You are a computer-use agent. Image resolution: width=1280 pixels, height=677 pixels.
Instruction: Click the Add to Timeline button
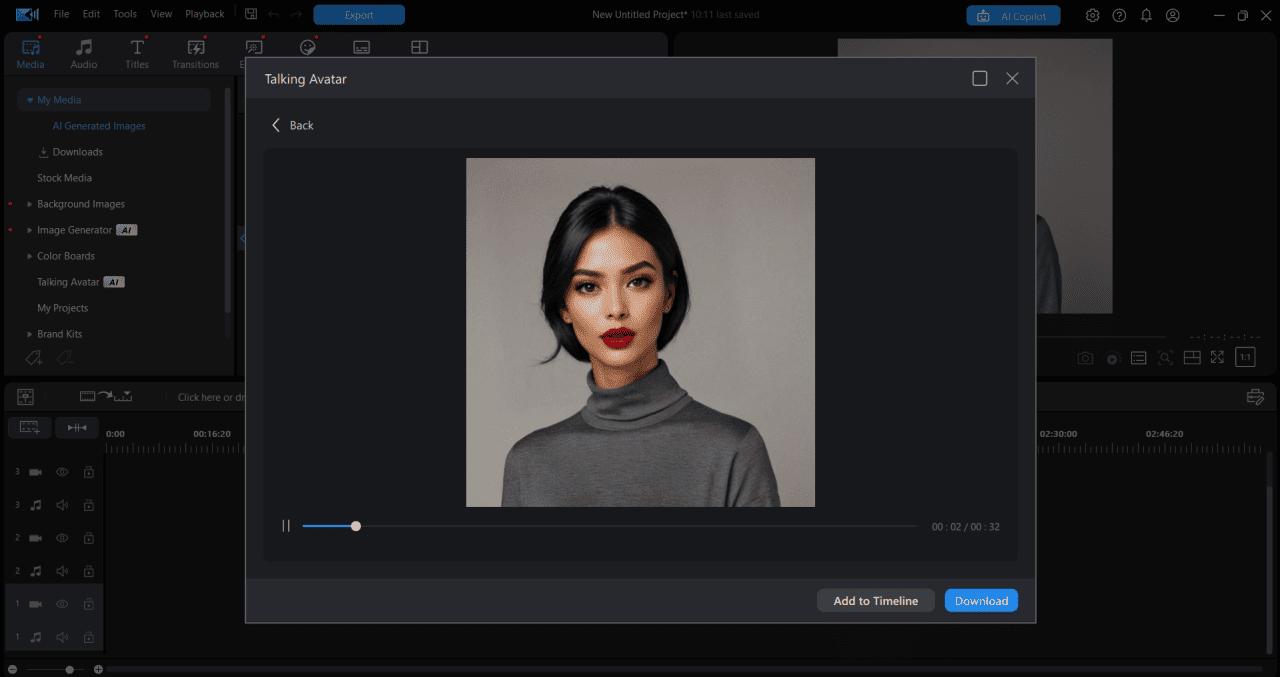coord(875,600)
